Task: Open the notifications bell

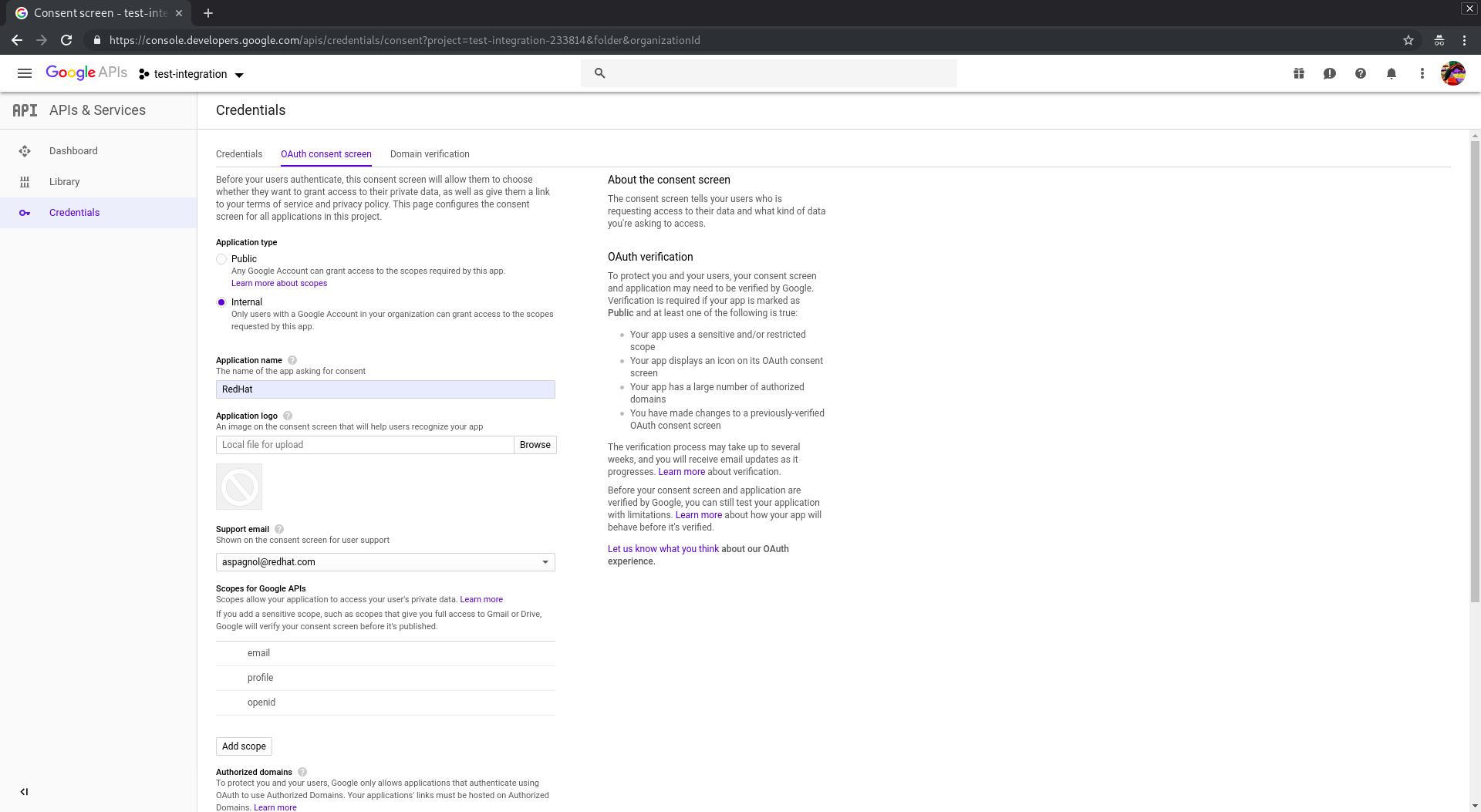Action: coord(1392,73)
